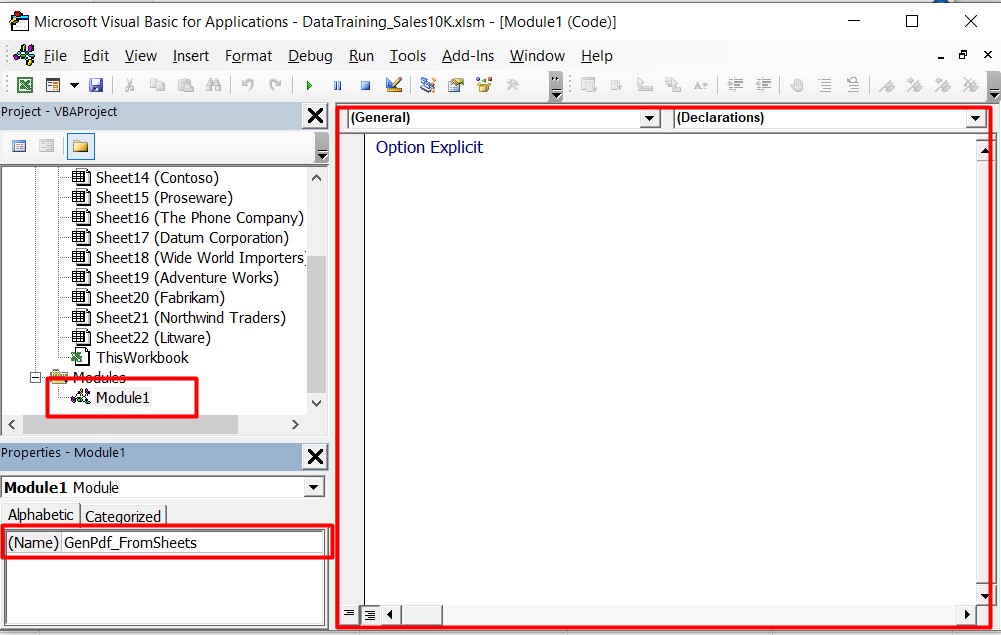Open Find with the binoculars icon

click(213, 85)
